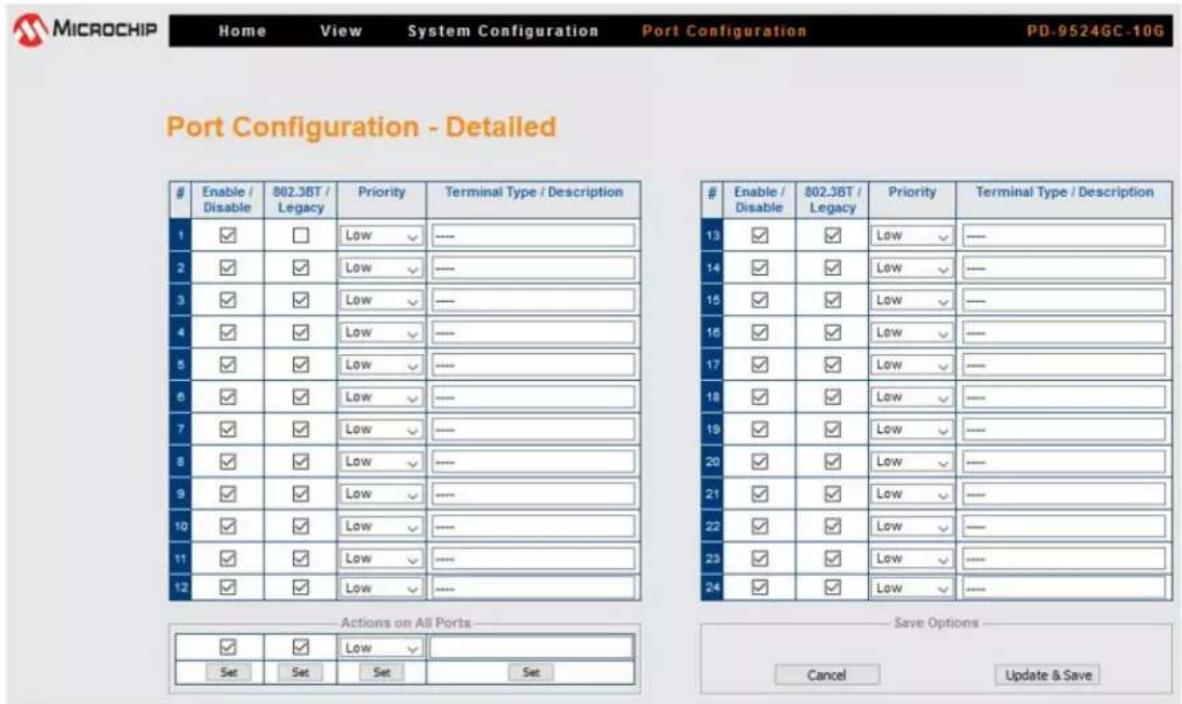Toggle 802.3BT/Legacy checkbox for port 3

pyautogui.click(x=301, y=300)
